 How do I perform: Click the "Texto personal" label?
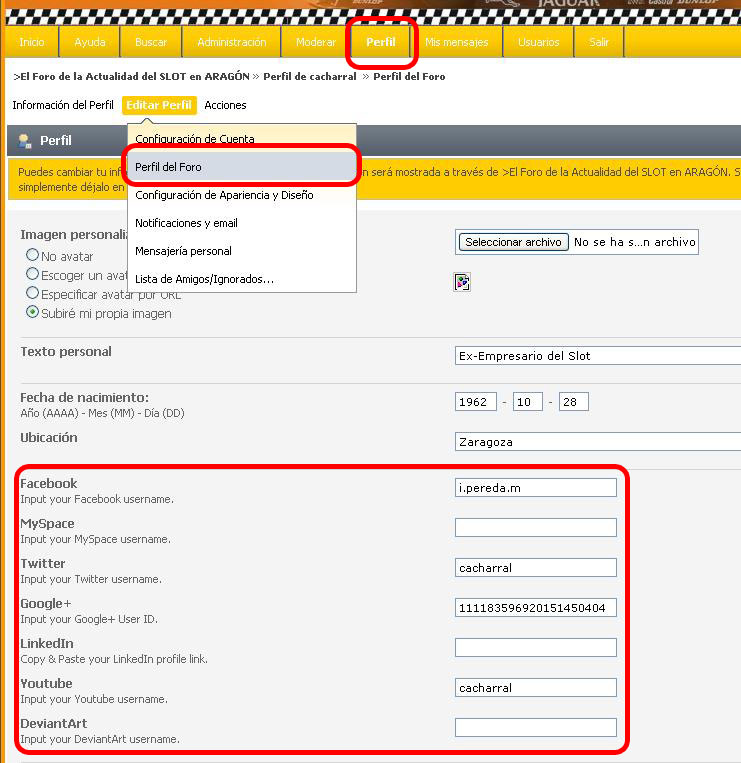coord(66,351)
